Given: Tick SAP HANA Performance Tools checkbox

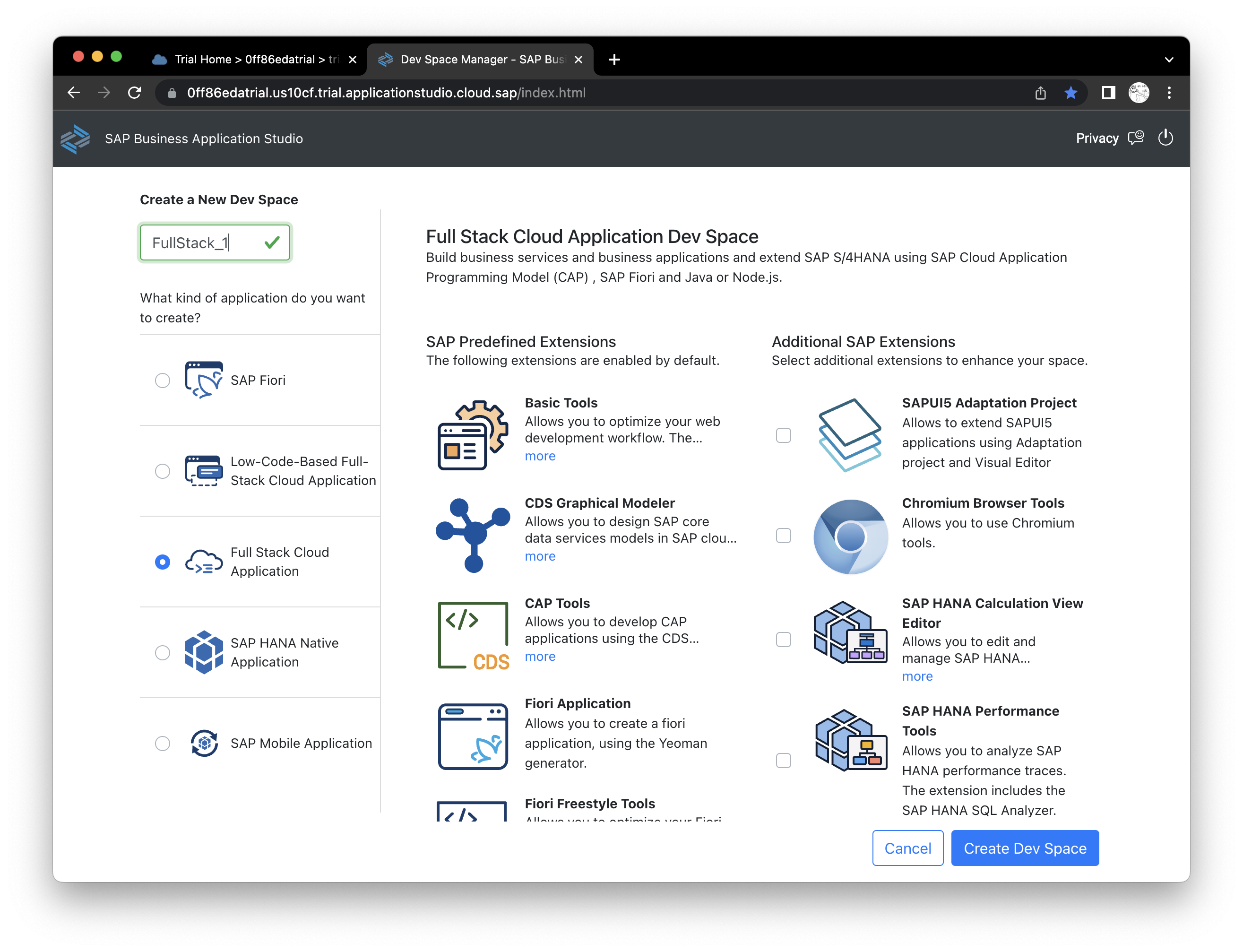Looking at the screenshot, I should coord(783,761).
